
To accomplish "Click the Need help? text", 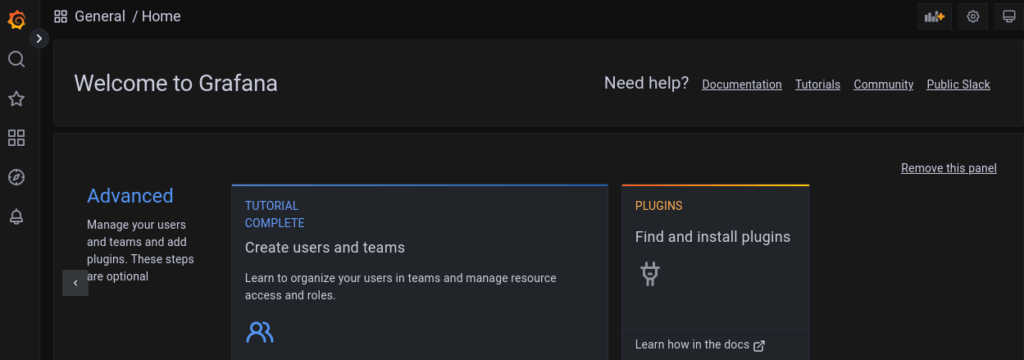I will [x=647, y=83].
